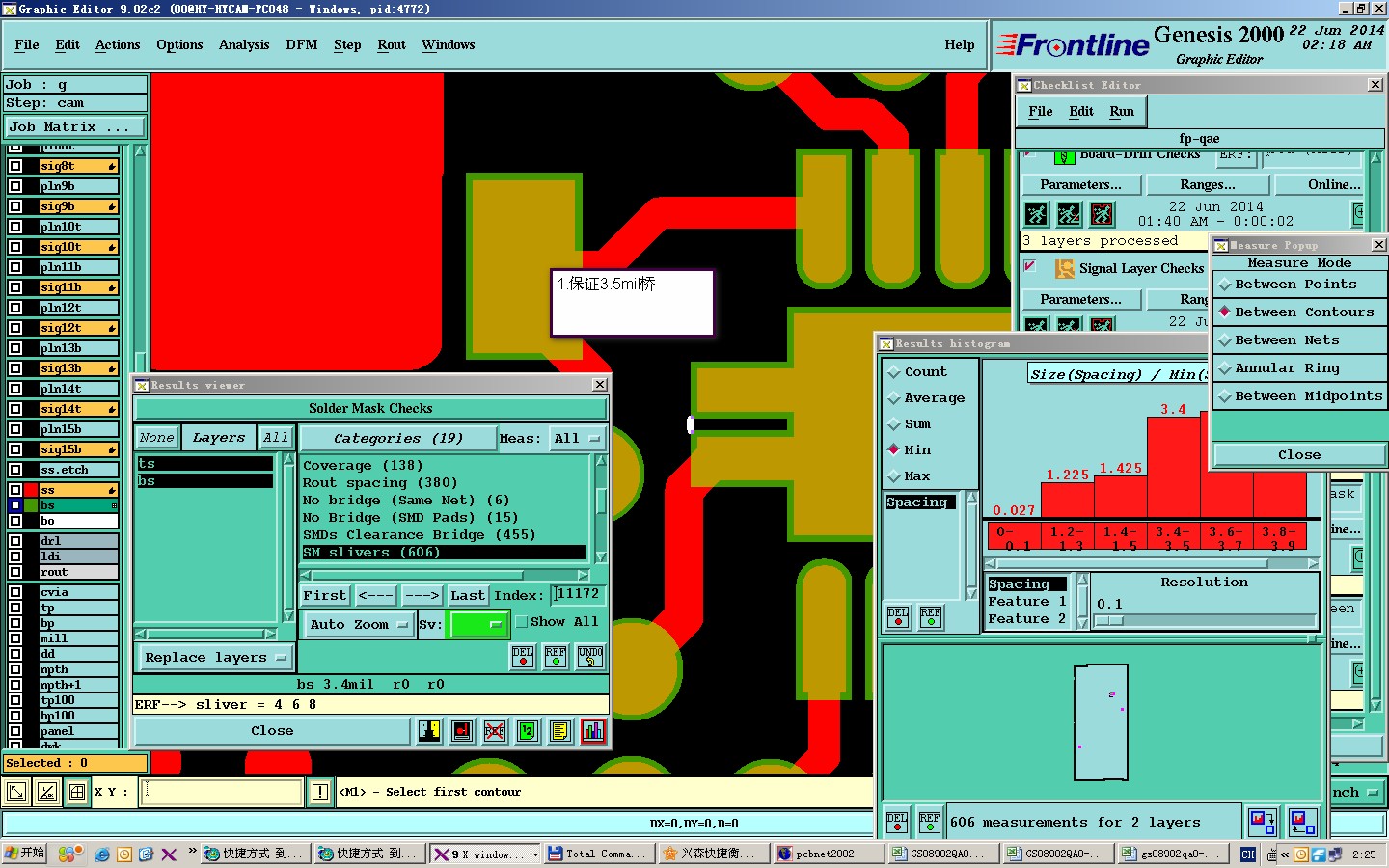Click the Index input field showing 11172
1389x868 pixels.
point(580,595)
